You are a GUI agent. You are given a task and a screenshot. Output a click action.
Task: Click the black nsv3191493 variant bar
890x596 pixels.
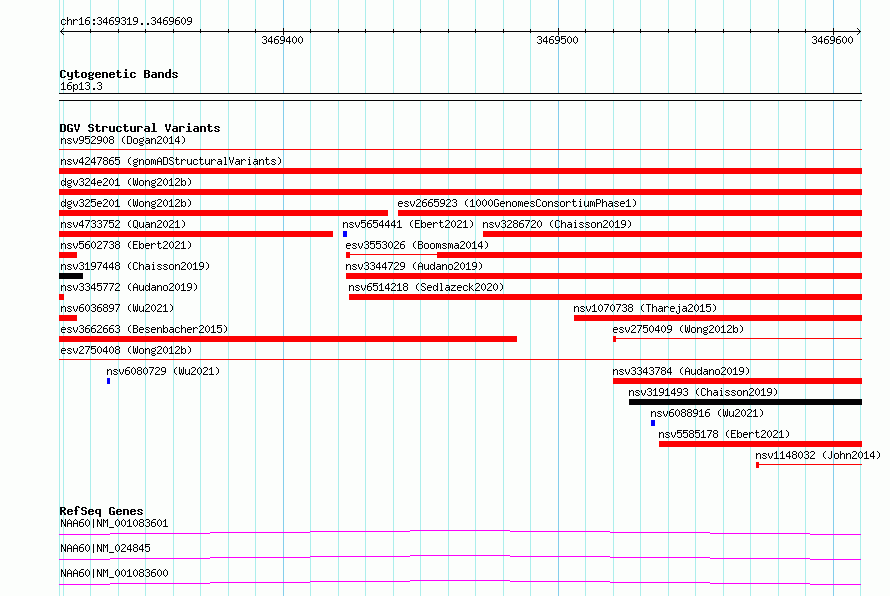click(745, 402)
